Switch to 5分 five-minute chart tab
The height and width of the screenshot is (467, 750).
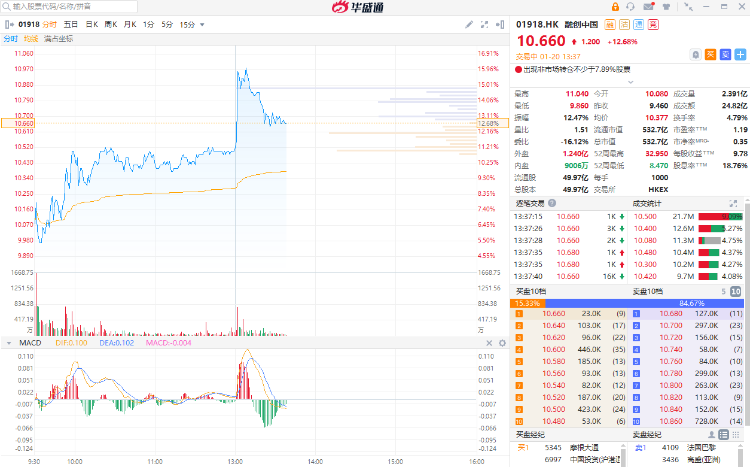click(167, 24)
